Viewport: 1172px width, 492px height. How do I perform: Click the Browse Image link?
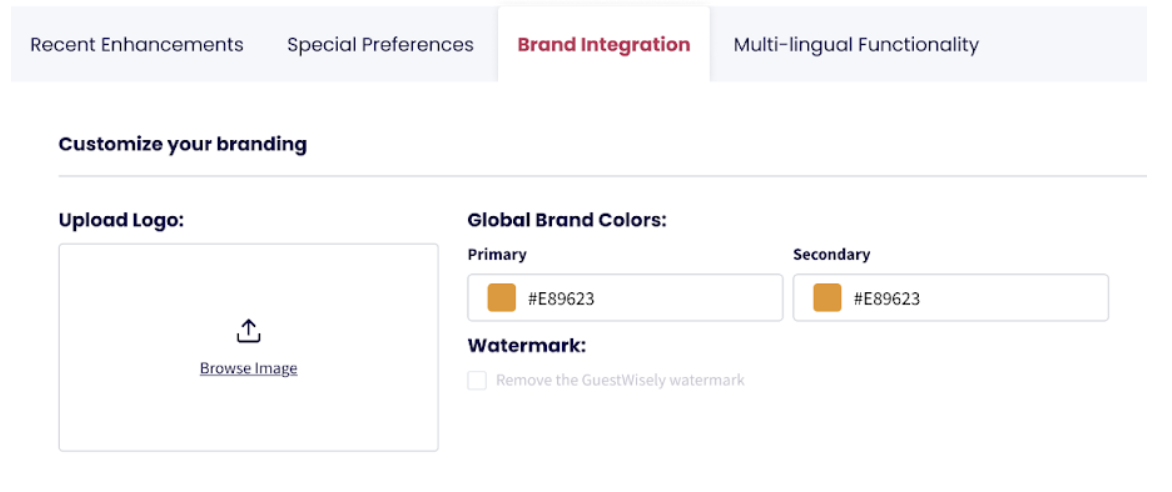[248, 368]
